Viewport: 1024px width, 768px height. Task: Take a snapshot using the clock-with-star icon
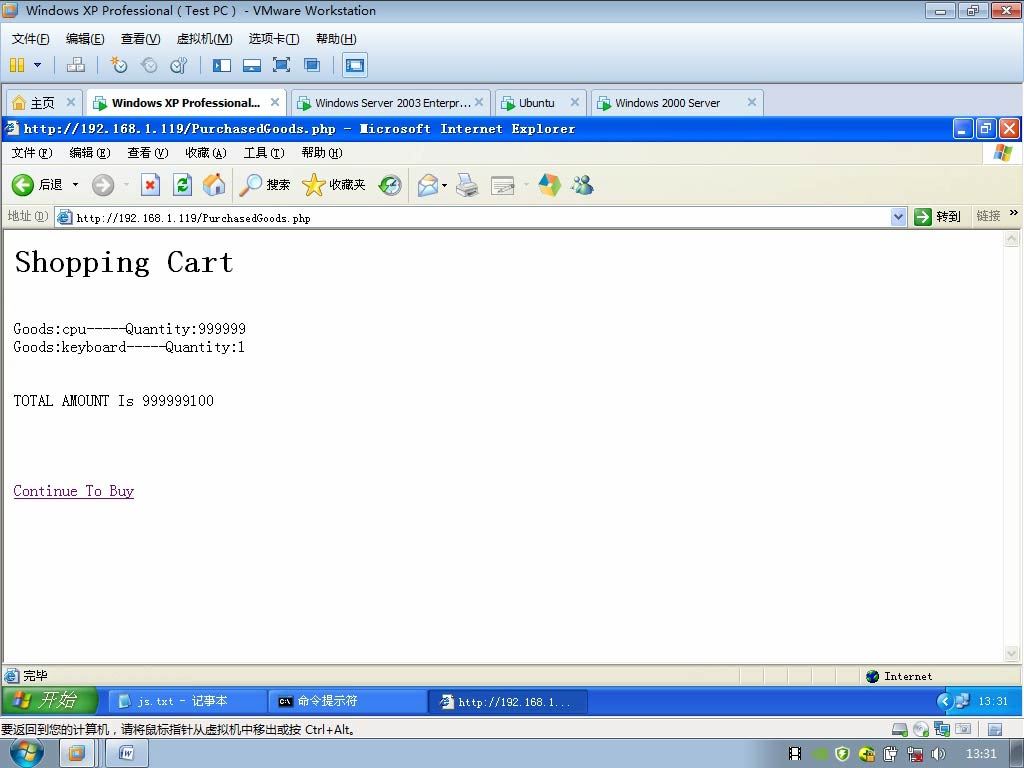(119, 65)
